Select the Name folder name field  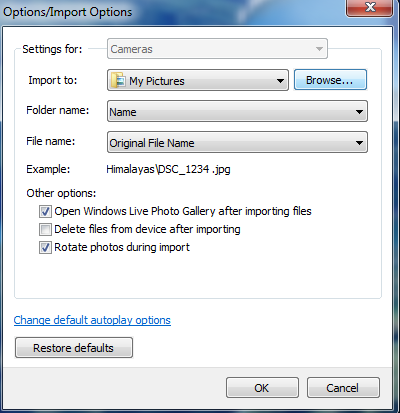[237, 112]
